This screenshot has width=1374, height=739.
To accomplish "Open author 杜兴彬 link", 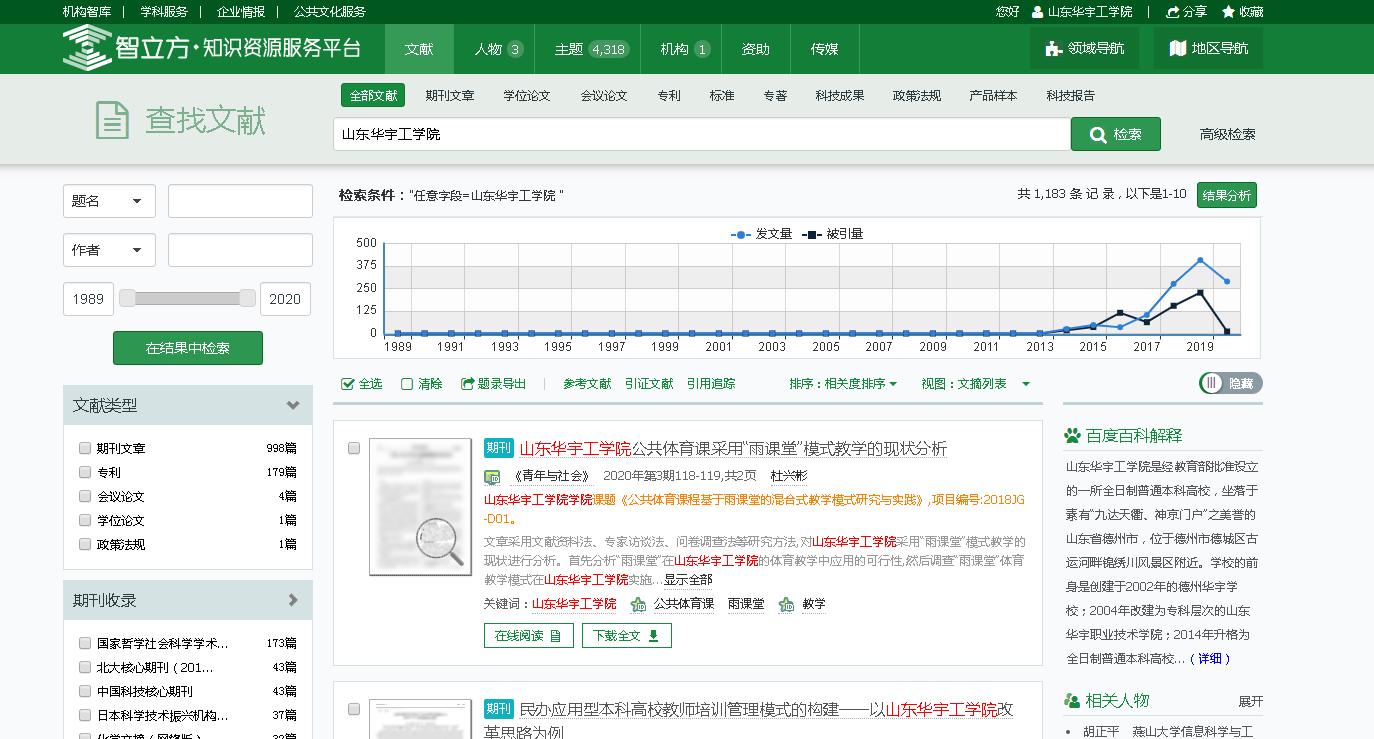I will 788,477.
